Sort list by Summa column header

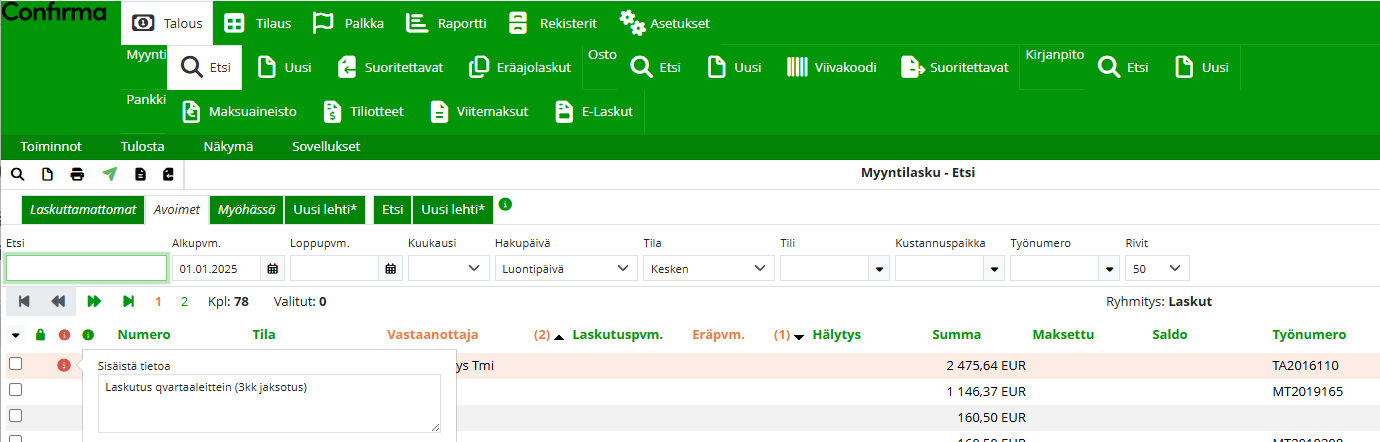click(956, 335)
